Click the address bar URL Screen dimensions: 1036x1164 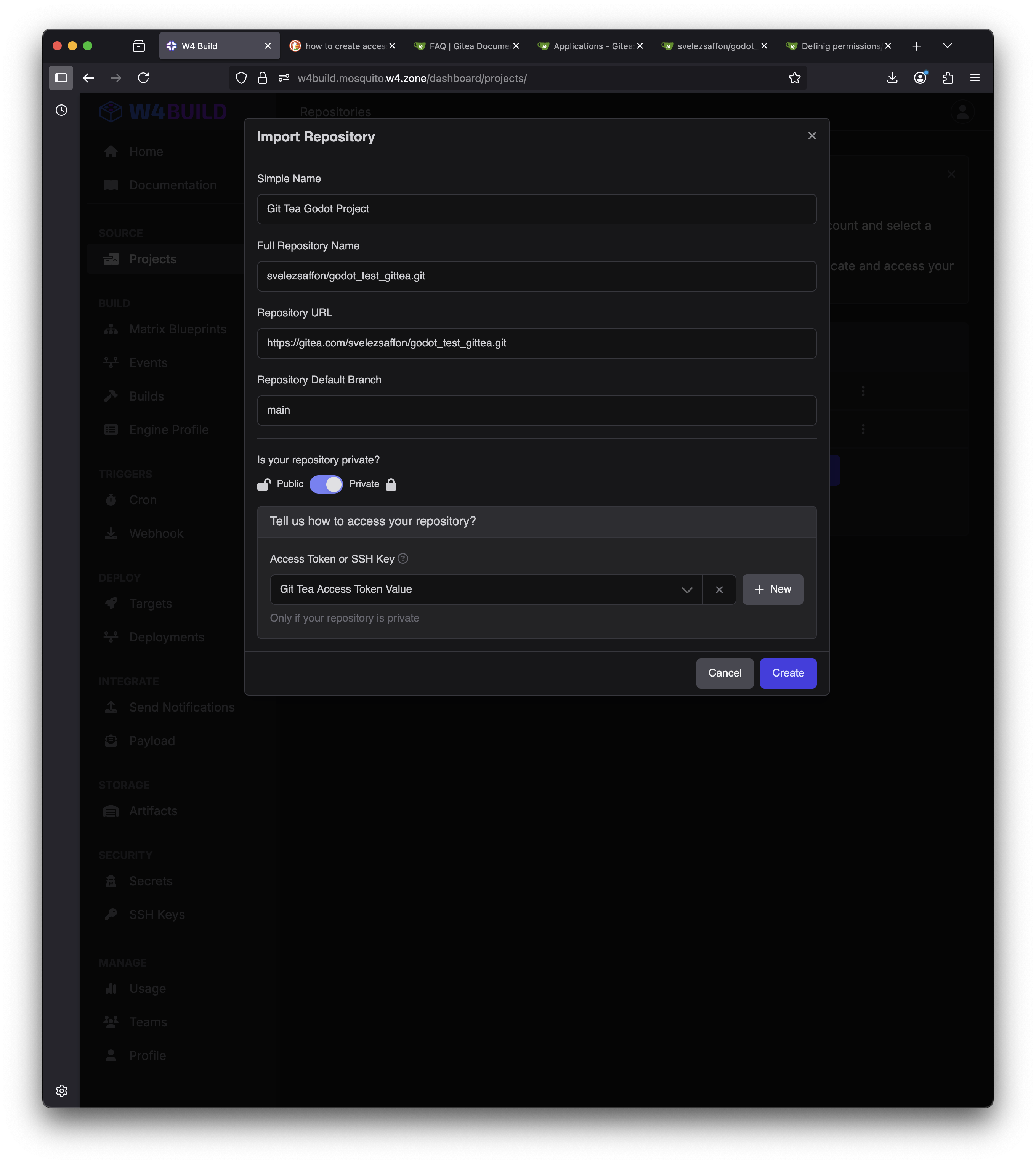click(412, 79)
